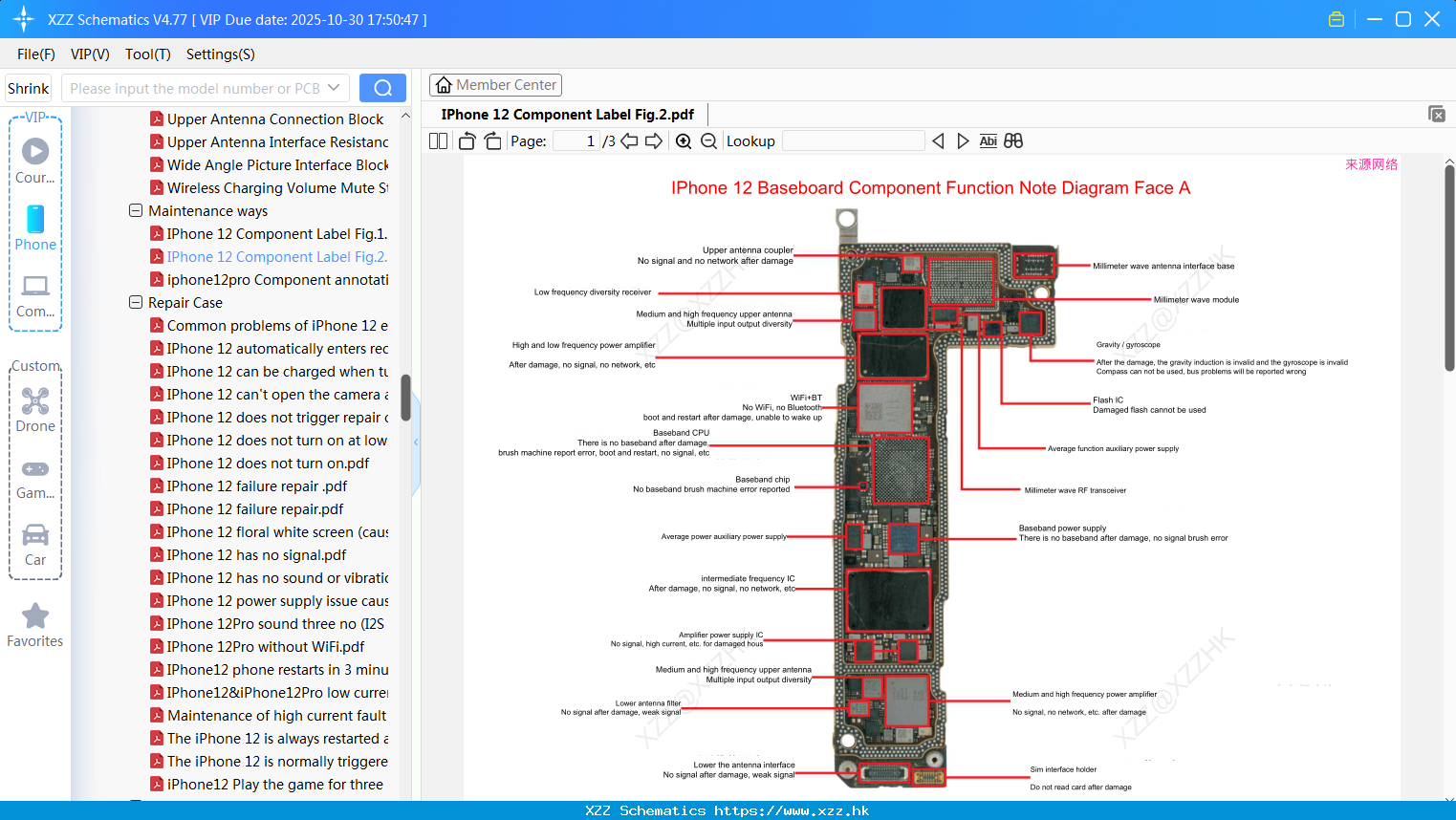Viewport: 1456px width, 820px height.
Task: Select the IPhone 12 Component Label Fig.2.pdf tab
Action: pyautogui.click(x=568, y=115)
